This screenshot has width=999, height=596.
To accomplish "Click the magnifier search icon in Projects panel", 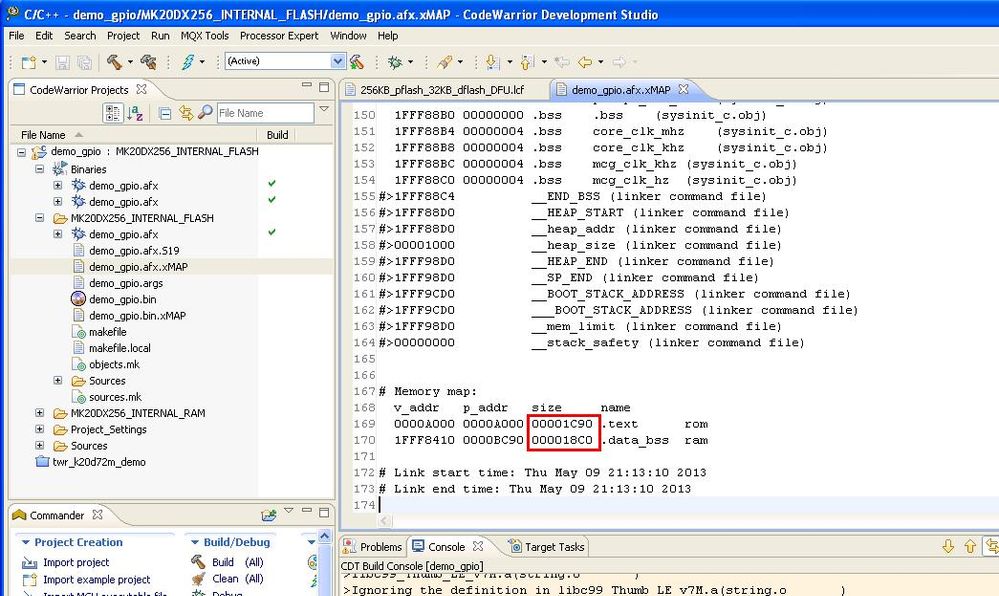I will (x=205, y=112).
